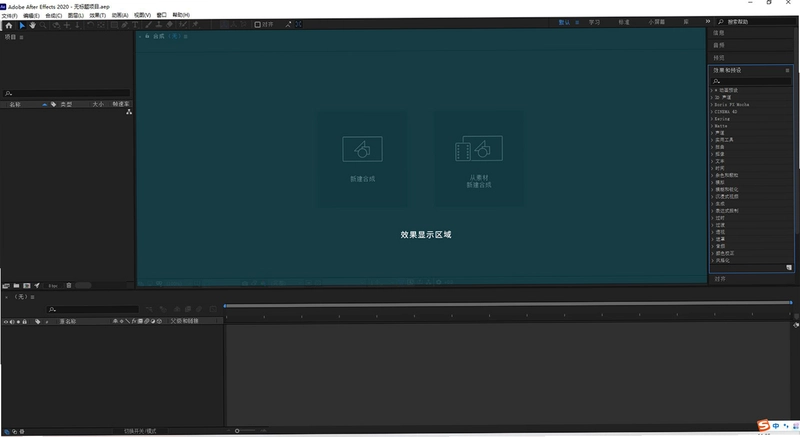Select the Brush tool
800x437 pixels.
point(148,24)
